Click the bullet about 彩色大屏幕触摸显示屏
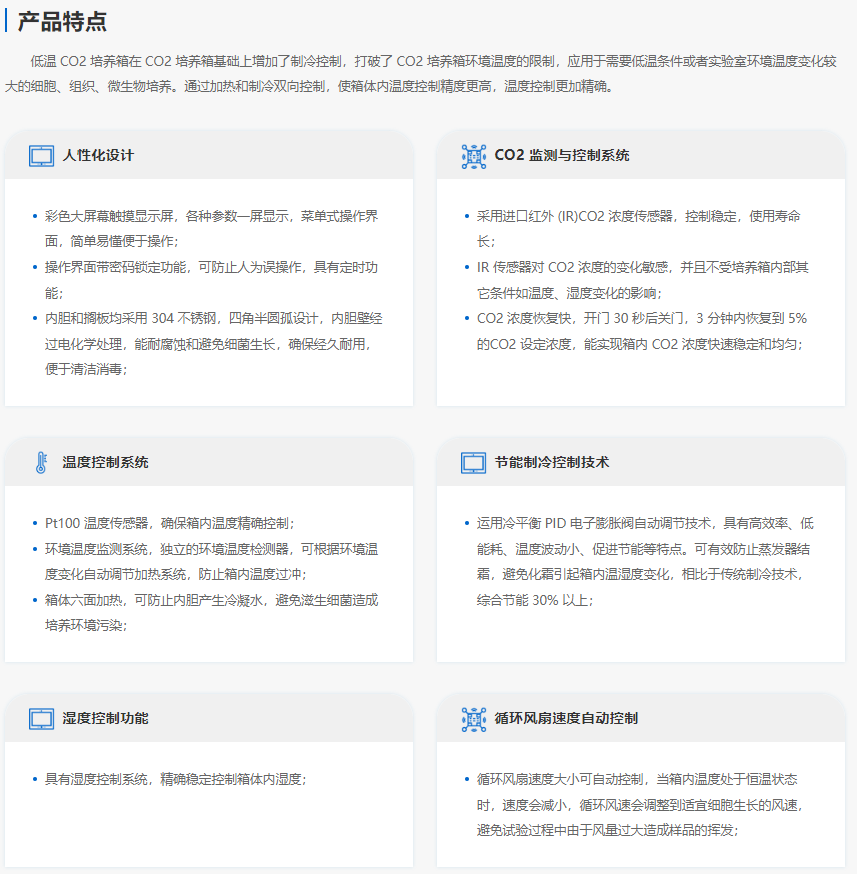857x874 pixels. click(x=211, y=229)
